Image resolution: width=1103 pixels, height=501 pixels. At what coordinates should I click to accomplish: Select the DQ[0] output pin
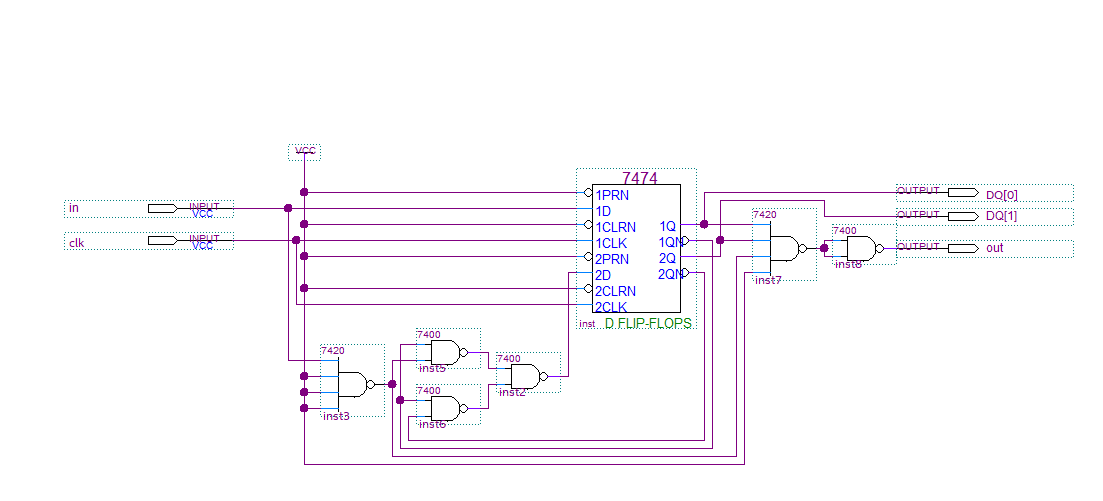962,192
